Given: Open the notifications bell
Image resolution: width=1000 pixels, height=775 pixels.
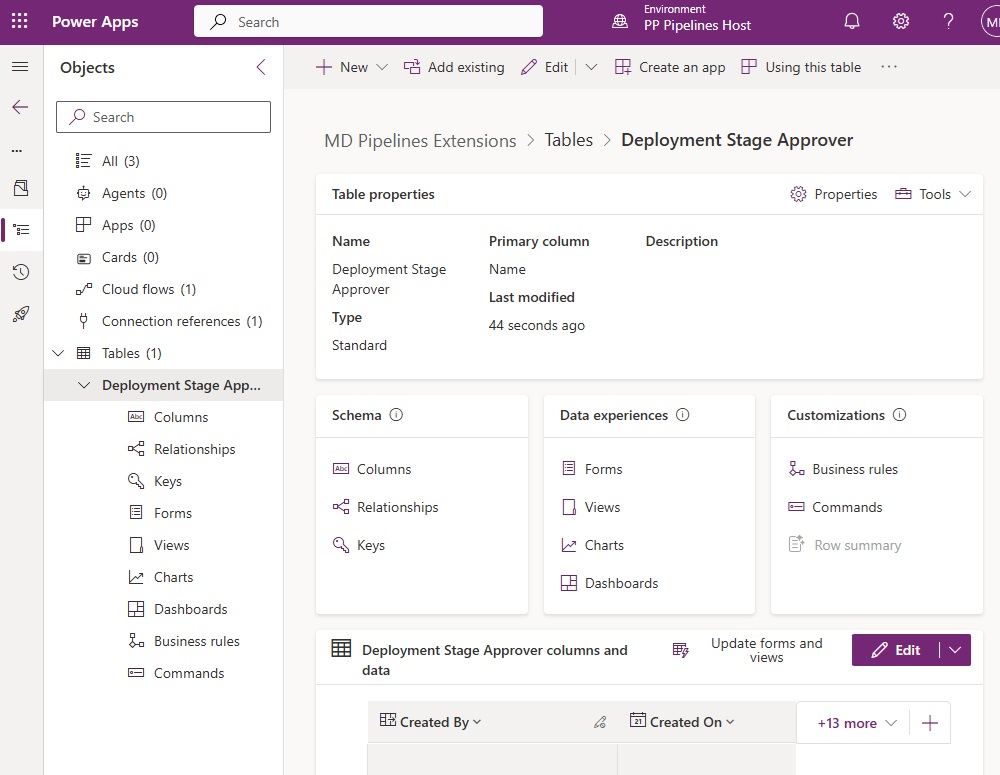Looking at the screenshot, I should tap(851, 22).
